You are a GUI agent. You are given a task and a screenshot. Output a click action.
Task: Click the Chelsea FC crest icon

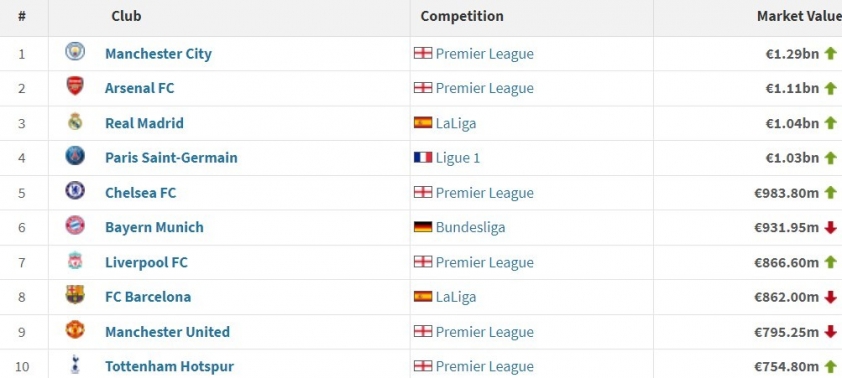pyautogui.click(x=75, y=191)
